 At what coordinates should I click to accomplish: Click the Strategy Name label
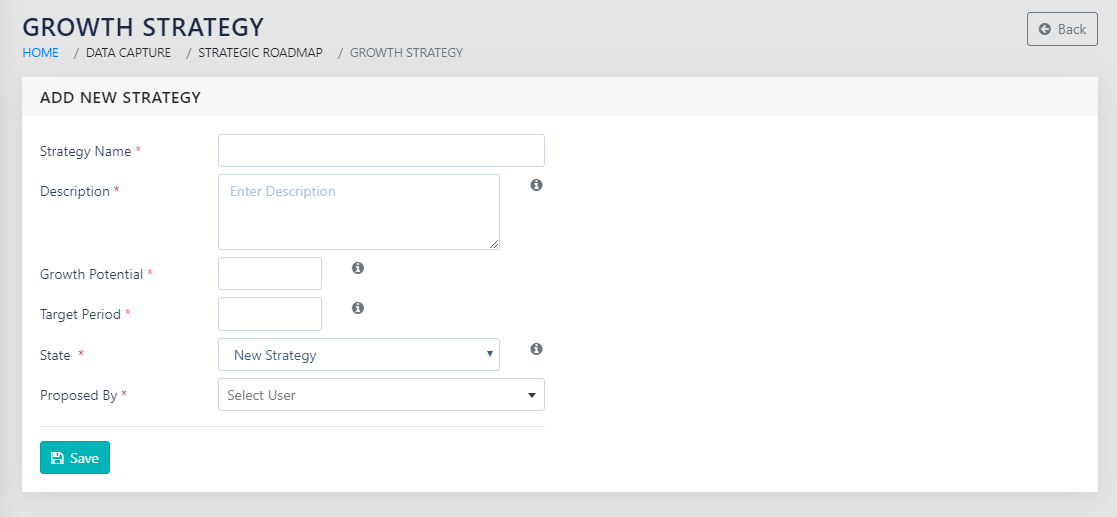tap(85, 152)
